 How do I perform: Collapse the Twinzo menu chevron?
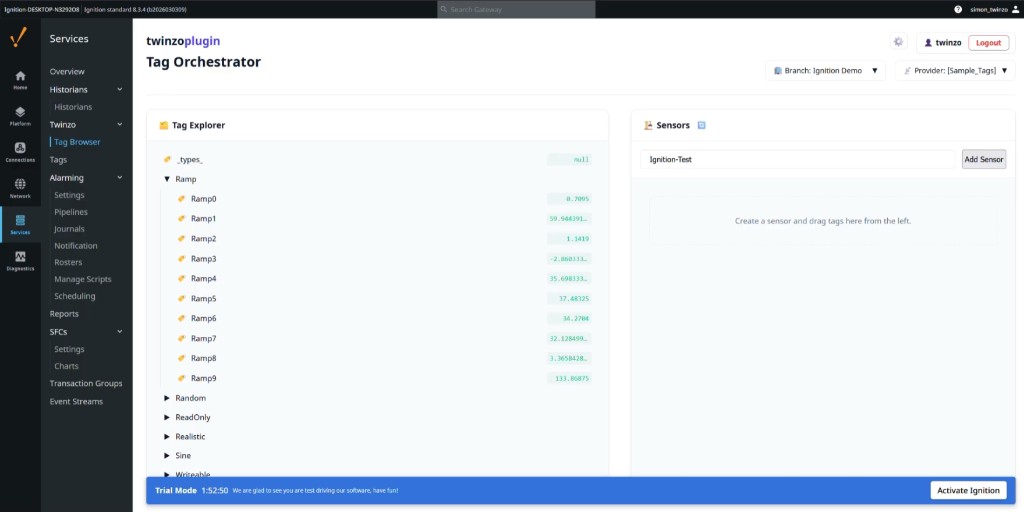tap(120, 124)
